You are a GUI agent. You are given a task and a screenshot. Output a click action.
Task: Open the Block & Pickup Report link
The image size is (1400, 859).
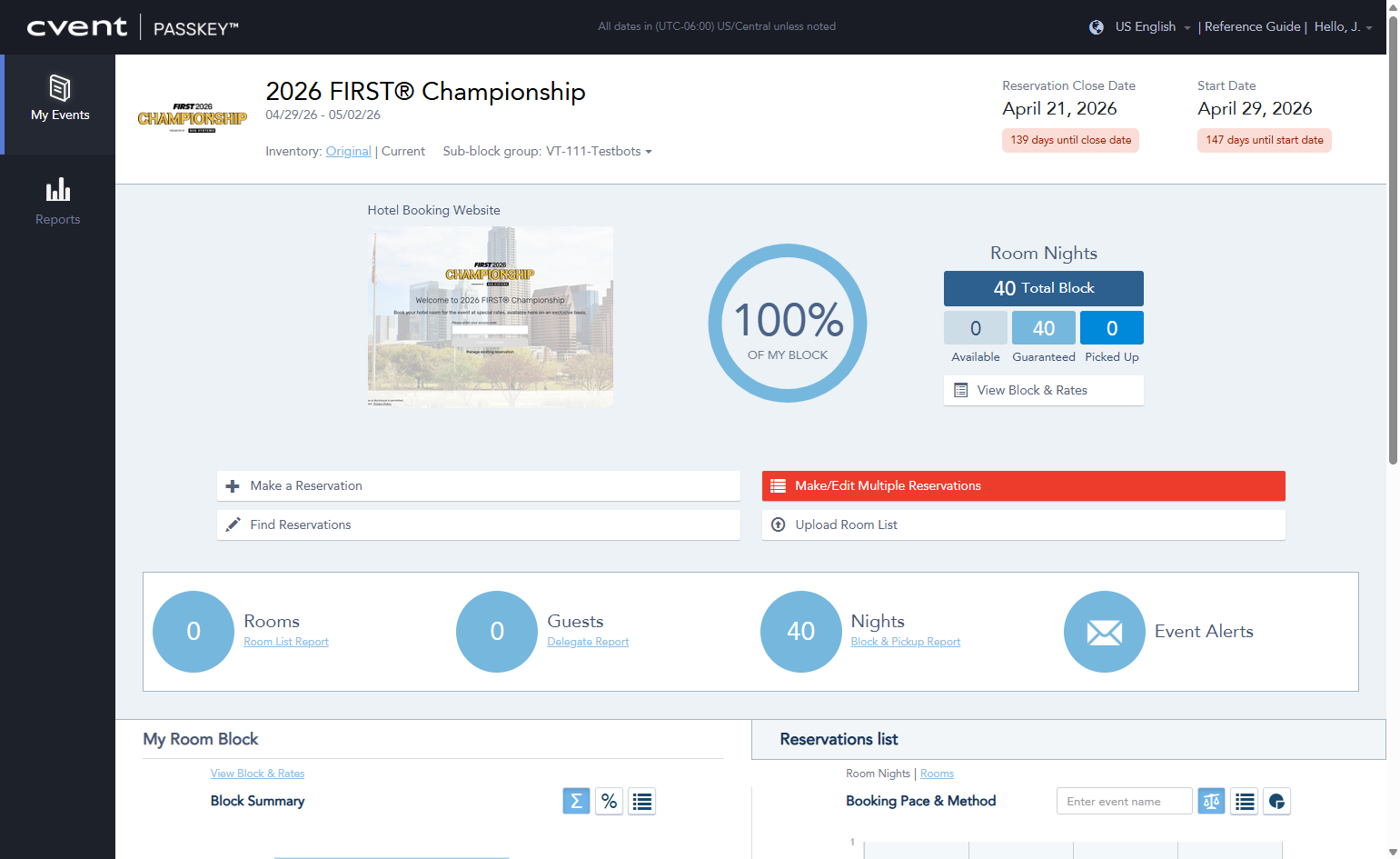point(906,642)
